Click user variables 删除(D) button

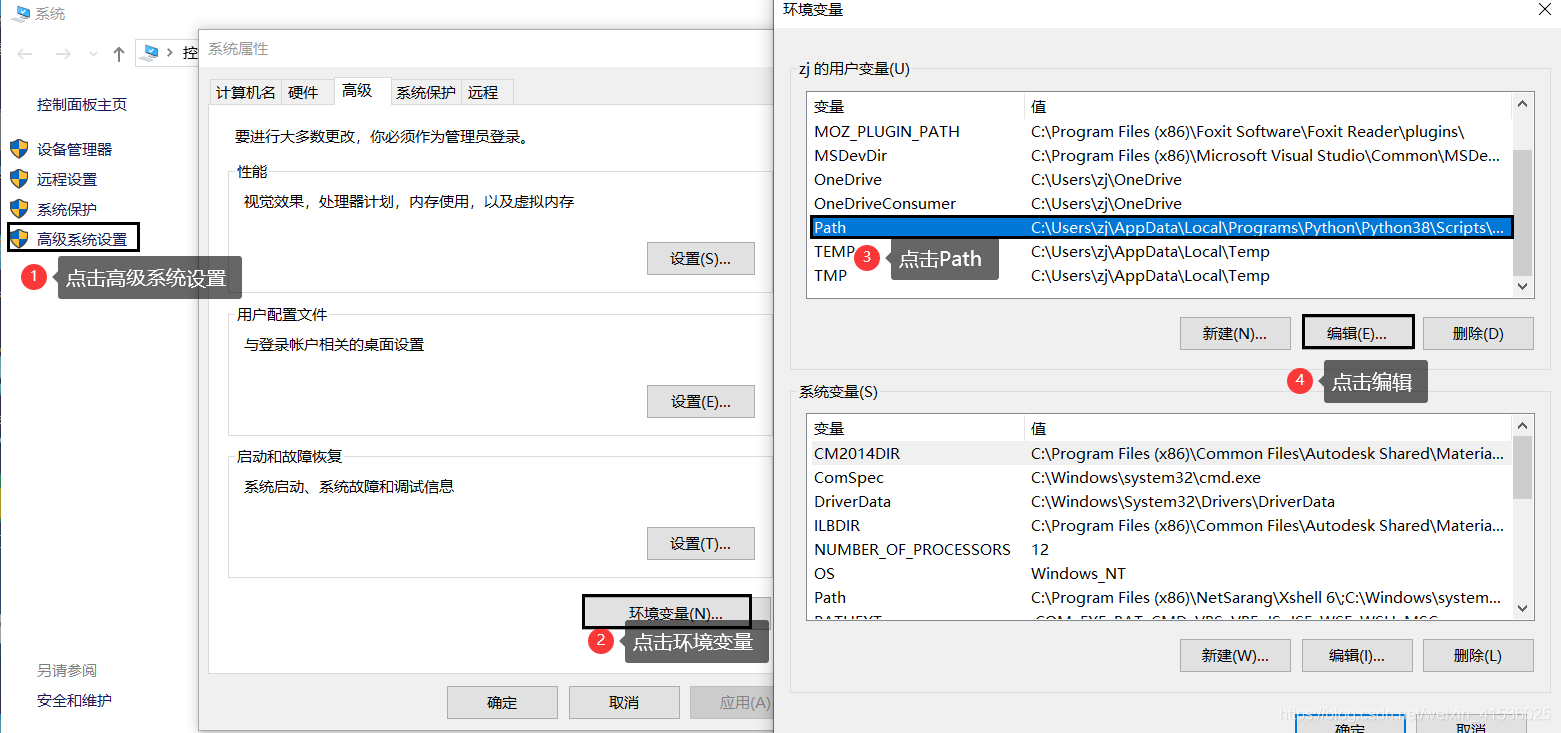coord(1478,333)
